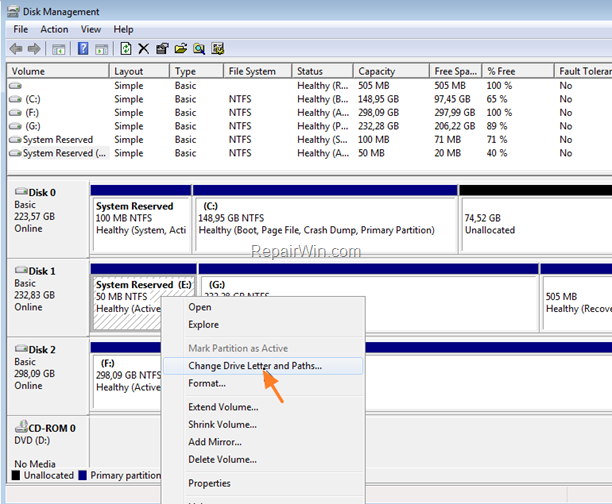
Task: Sort by the File System column header
Action: tap(258, 71)
